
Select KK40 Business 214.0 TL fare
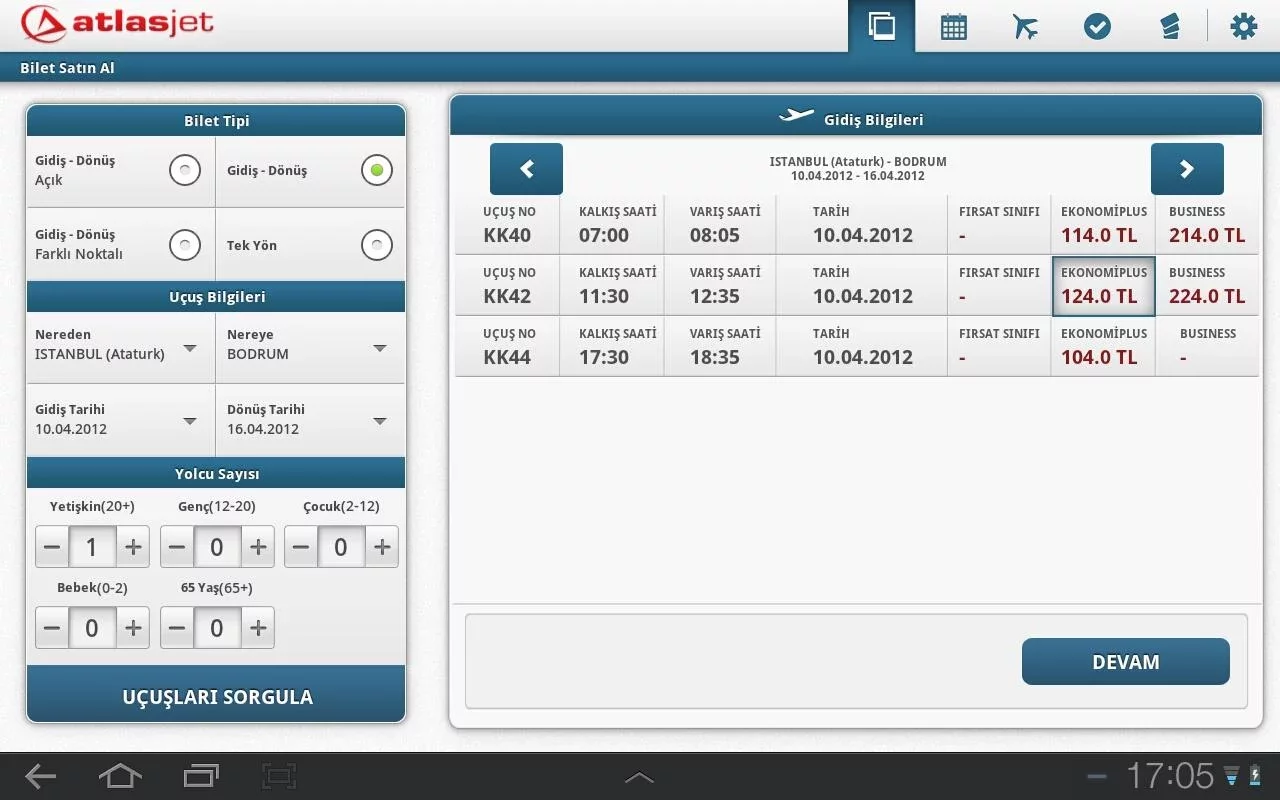tap(1207, 225)
